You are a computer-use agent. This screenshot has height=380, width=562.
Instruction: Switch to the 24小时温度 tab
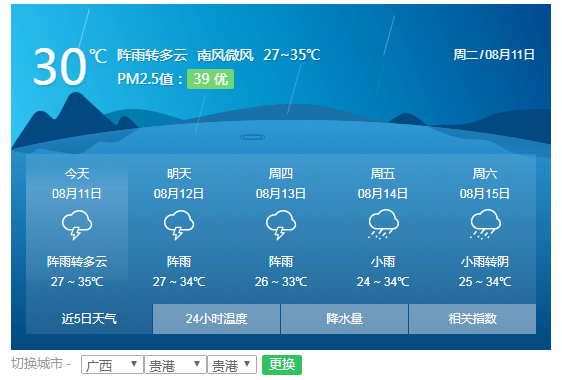click(216, 319)
